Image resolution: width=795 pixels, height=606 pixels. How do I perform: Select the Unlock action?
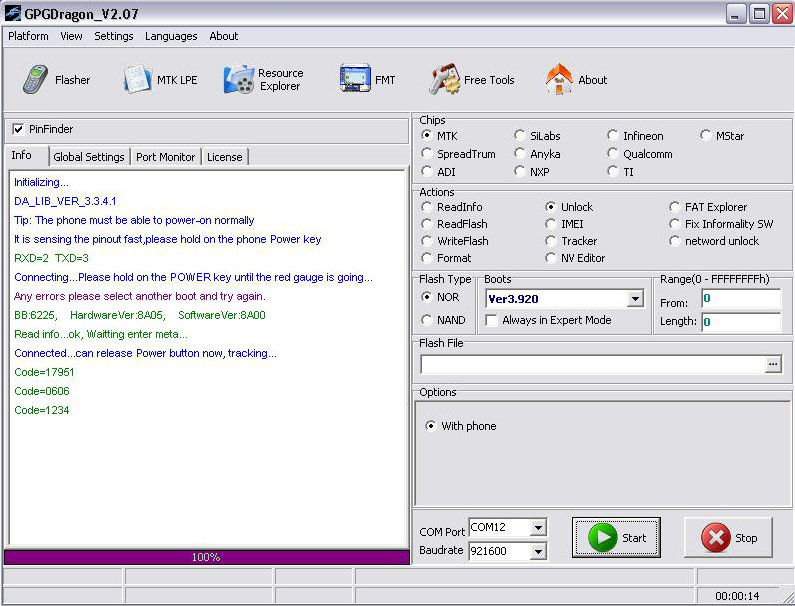point(551,207)
